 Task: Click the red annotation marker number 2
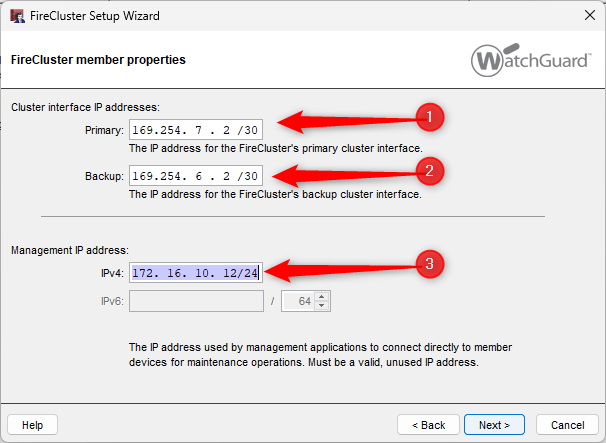pyautogui.click(x=430, y=171)
